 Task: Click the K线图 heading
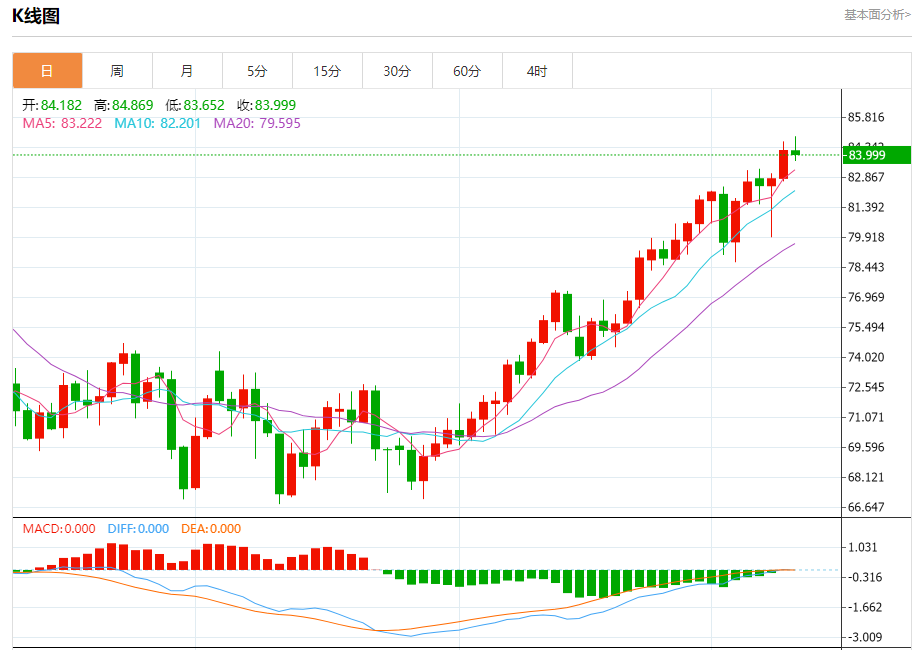click(36, 16)
